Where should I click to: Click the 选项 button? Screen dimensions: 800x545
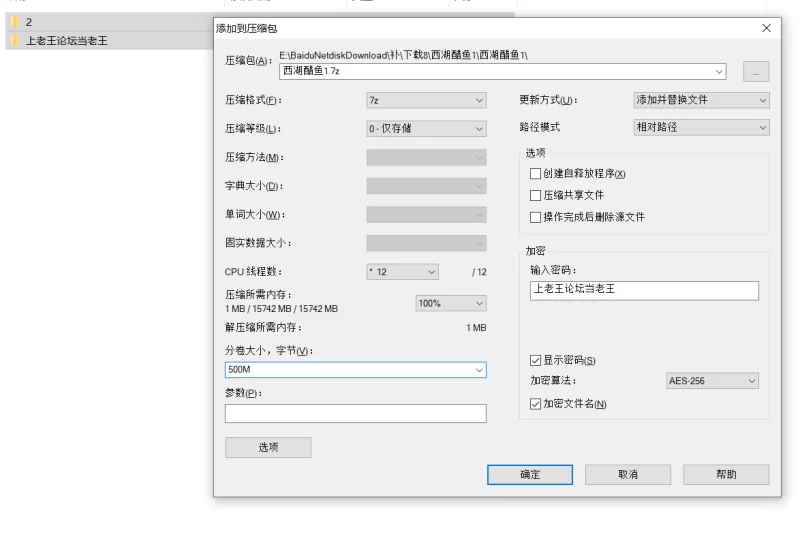[268, 448]
